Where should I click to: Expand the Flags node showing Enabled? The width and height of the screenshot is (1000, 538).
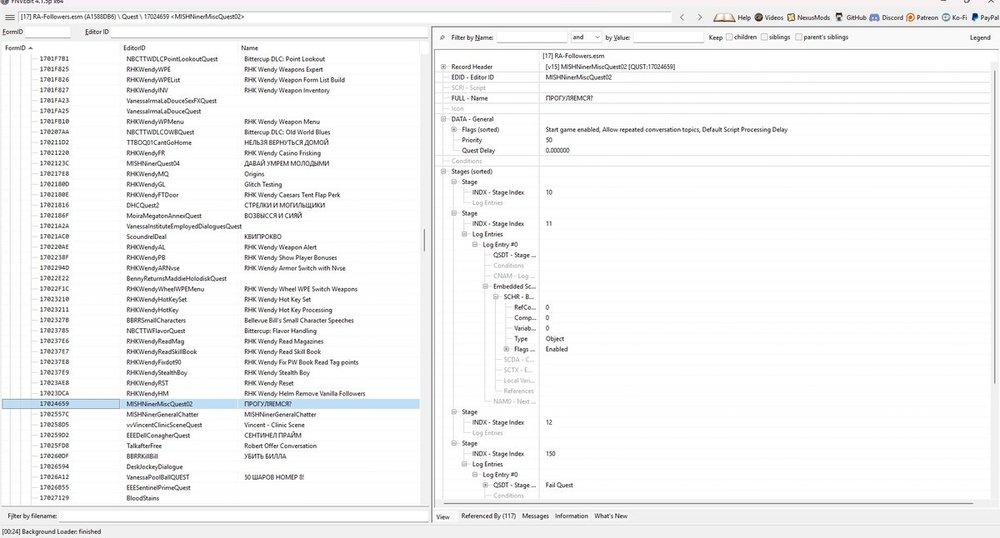tap(506, 349)
